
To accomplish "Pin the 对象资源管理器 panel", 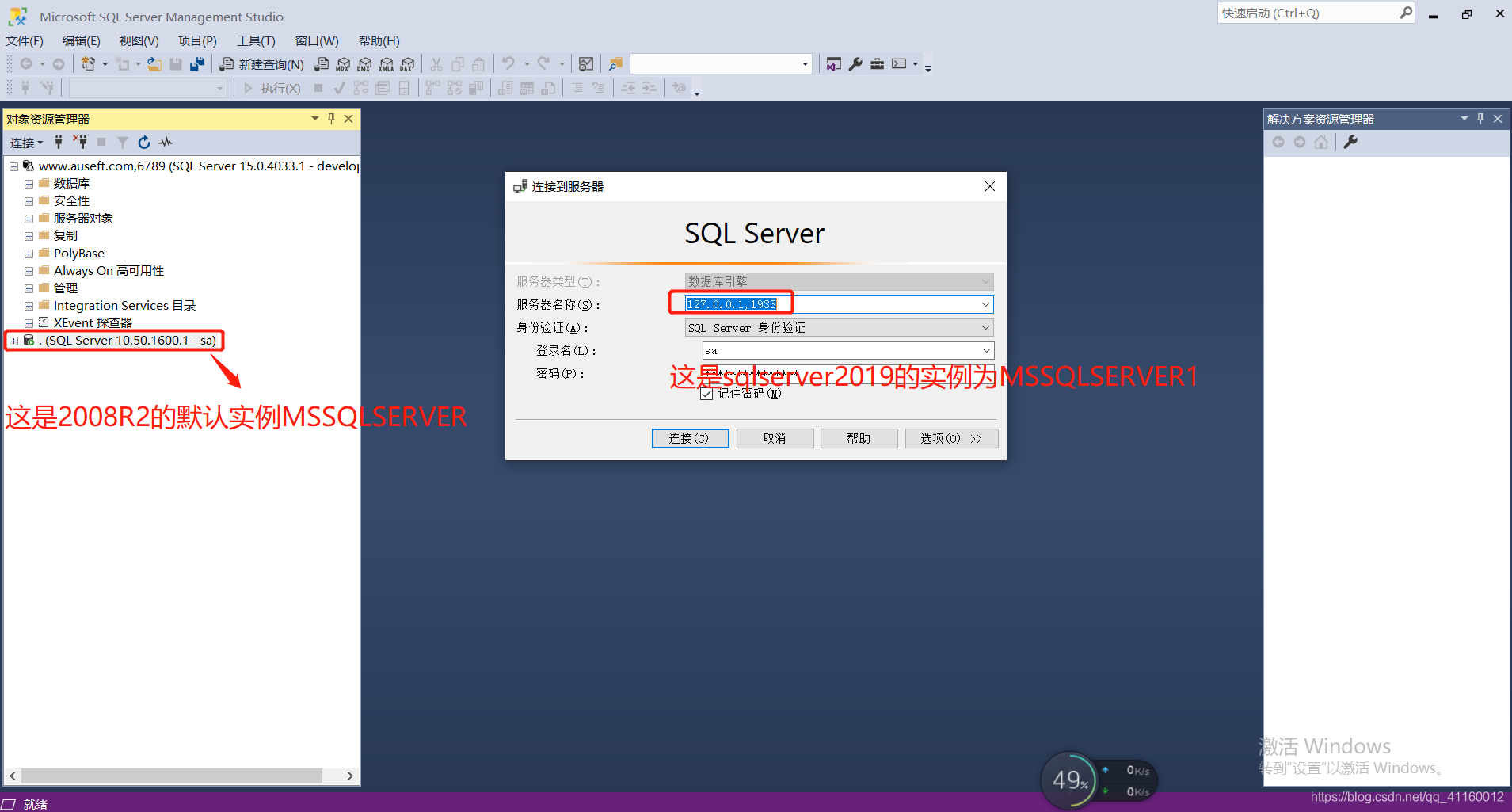I will coord(331,118).
